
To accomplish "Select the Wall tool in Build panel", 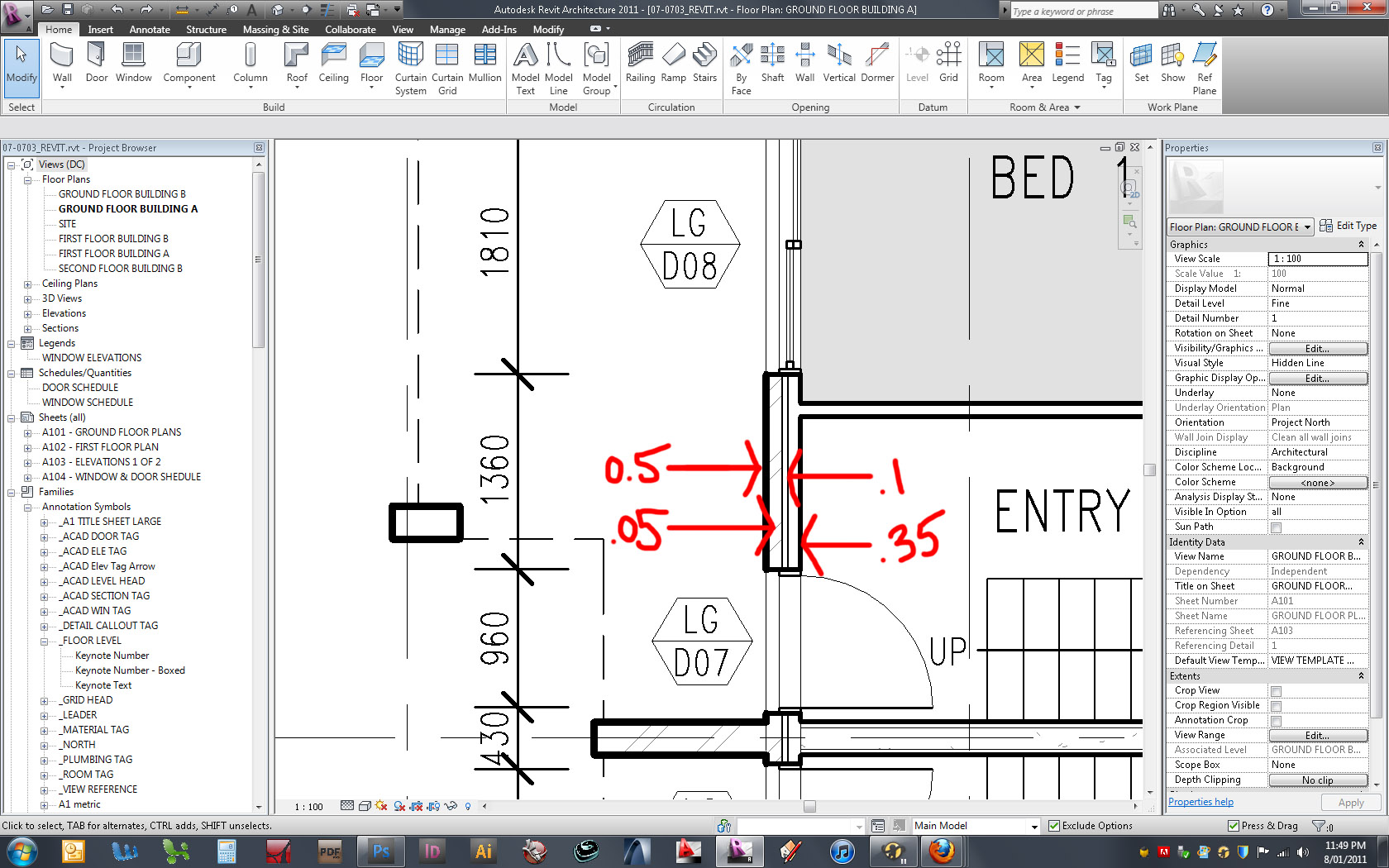I will tap(62, 64).
